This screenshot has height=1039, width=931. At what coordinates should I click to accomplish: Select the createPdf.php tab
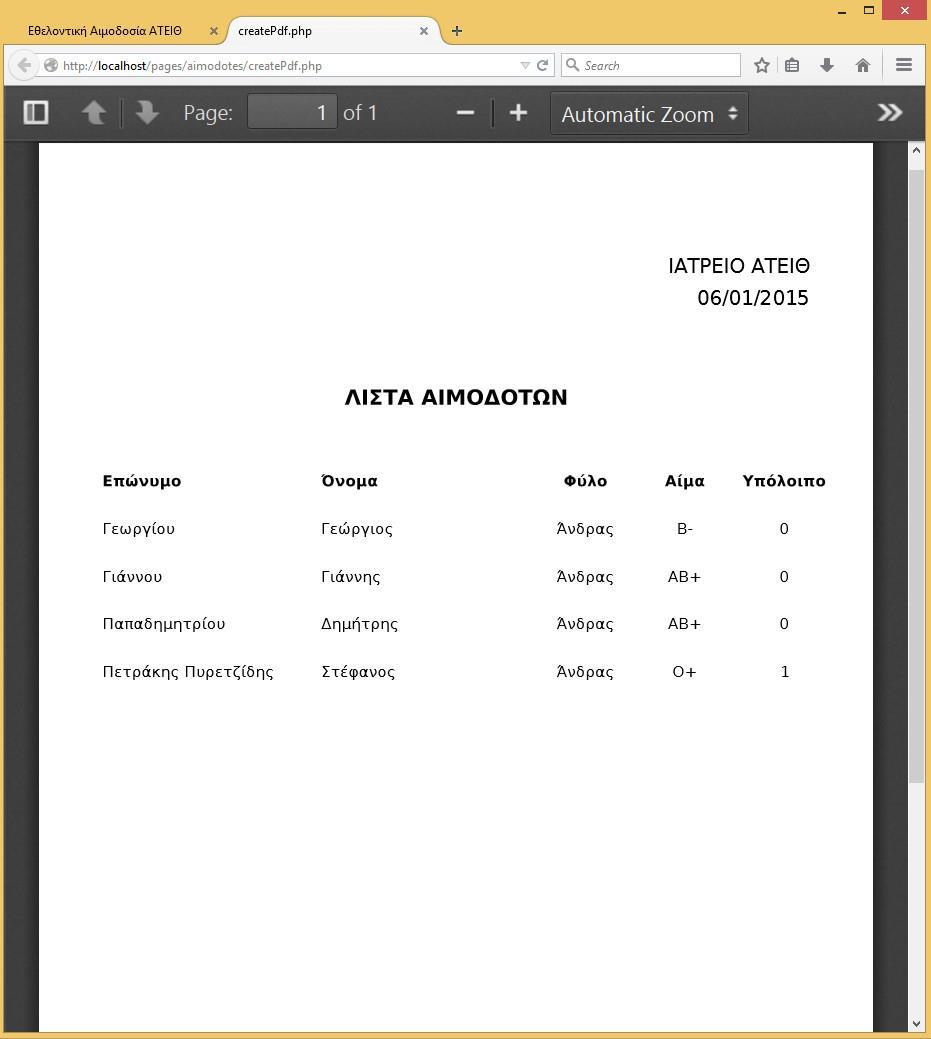[x=275, y=31]
